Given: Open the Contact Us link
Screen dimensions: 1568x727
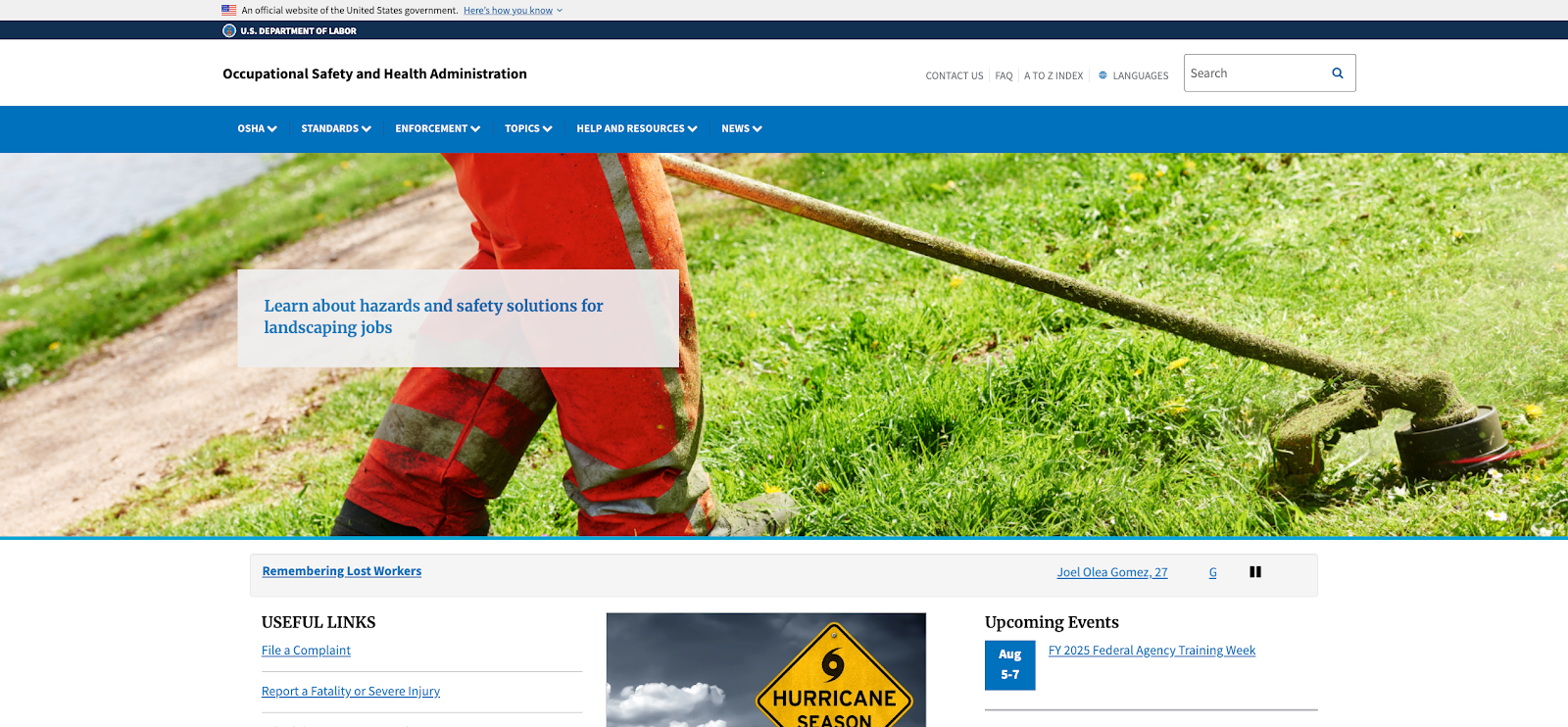Looking at the screenshot, I should [955, 75].
